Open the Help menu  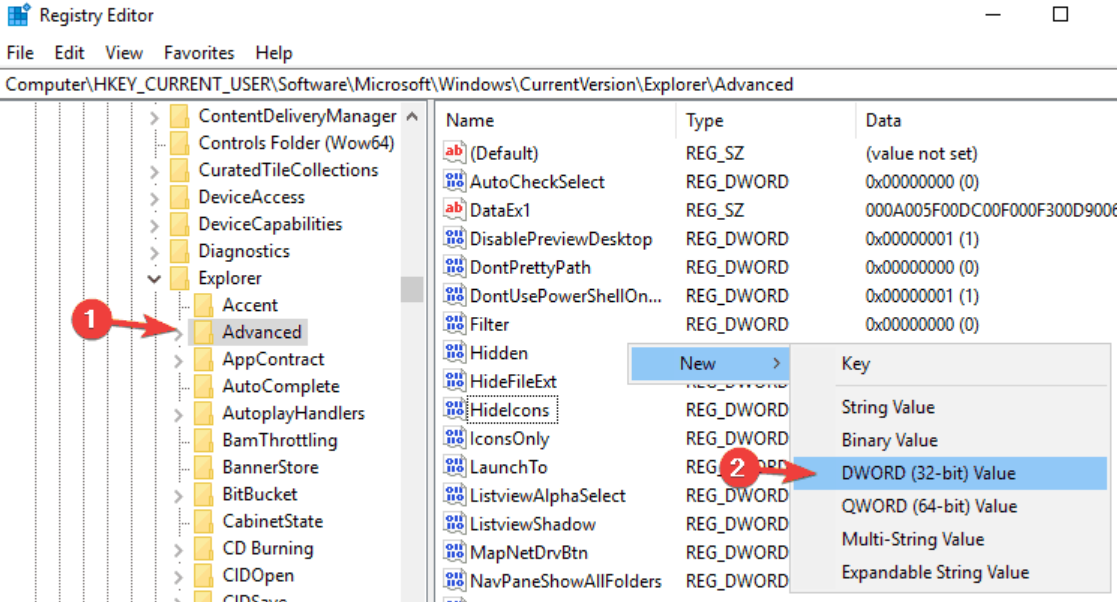tap(274, 53)
